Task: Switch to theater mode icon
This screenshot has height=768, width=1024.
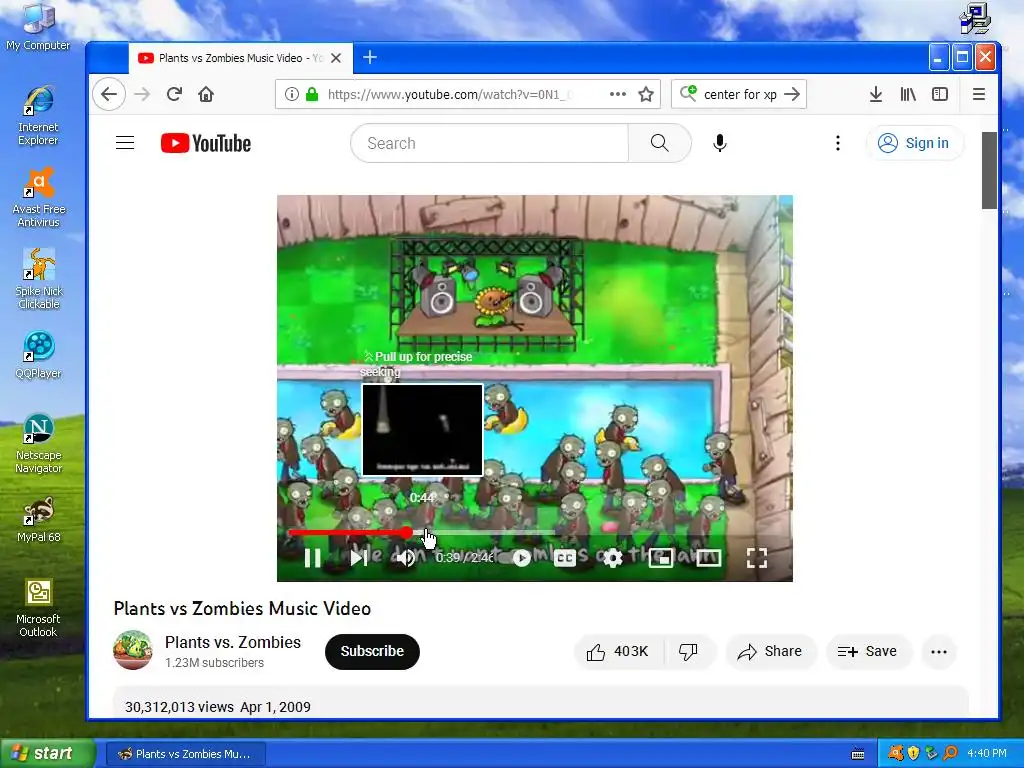Action: pos(709,558)
